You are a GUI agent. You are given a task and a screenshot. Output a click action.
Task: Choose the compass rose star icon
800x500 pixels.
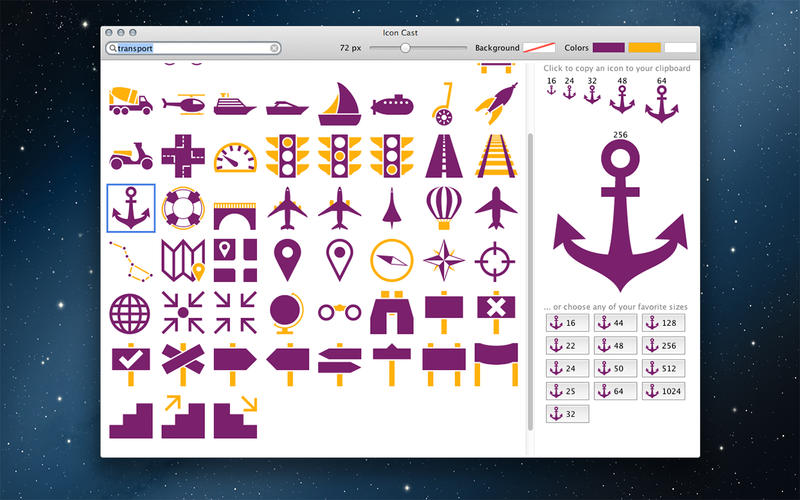pyautogui.click(x=444, y=260)
